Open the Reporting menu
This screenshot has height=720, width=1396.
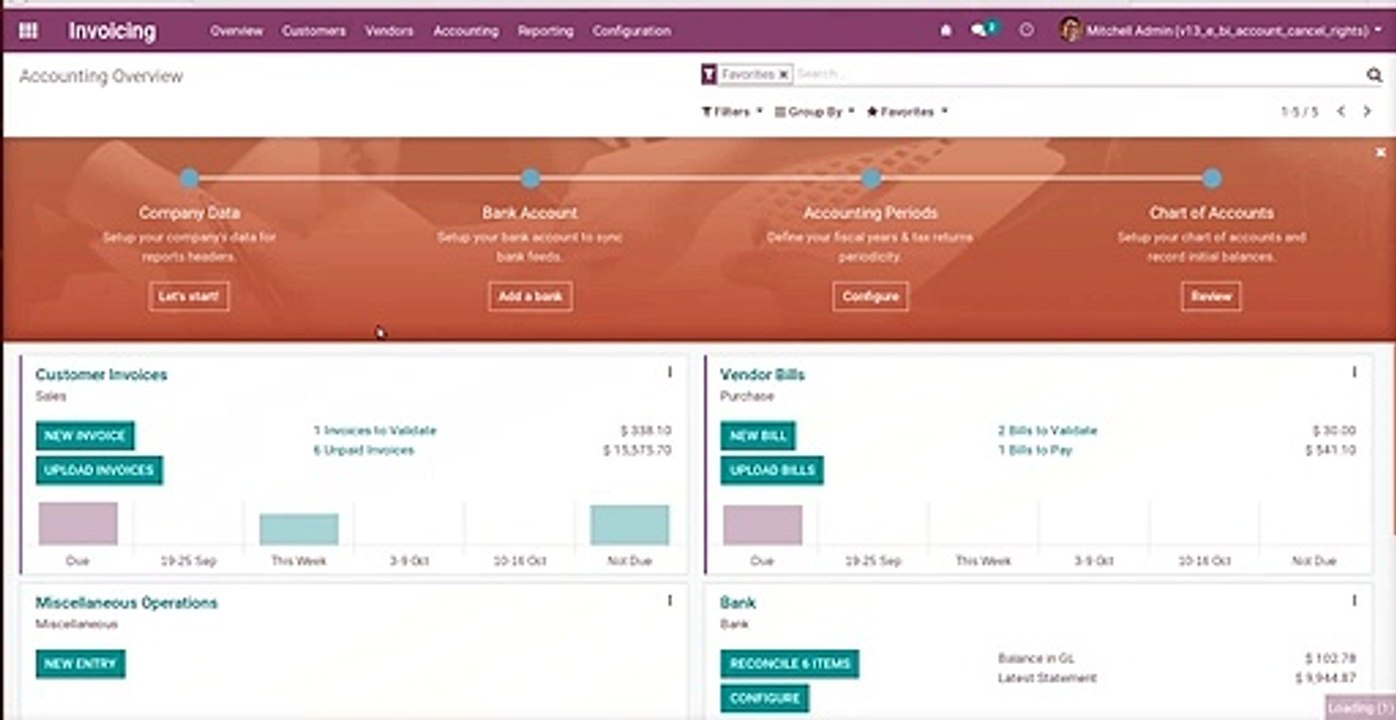[546, 31]
